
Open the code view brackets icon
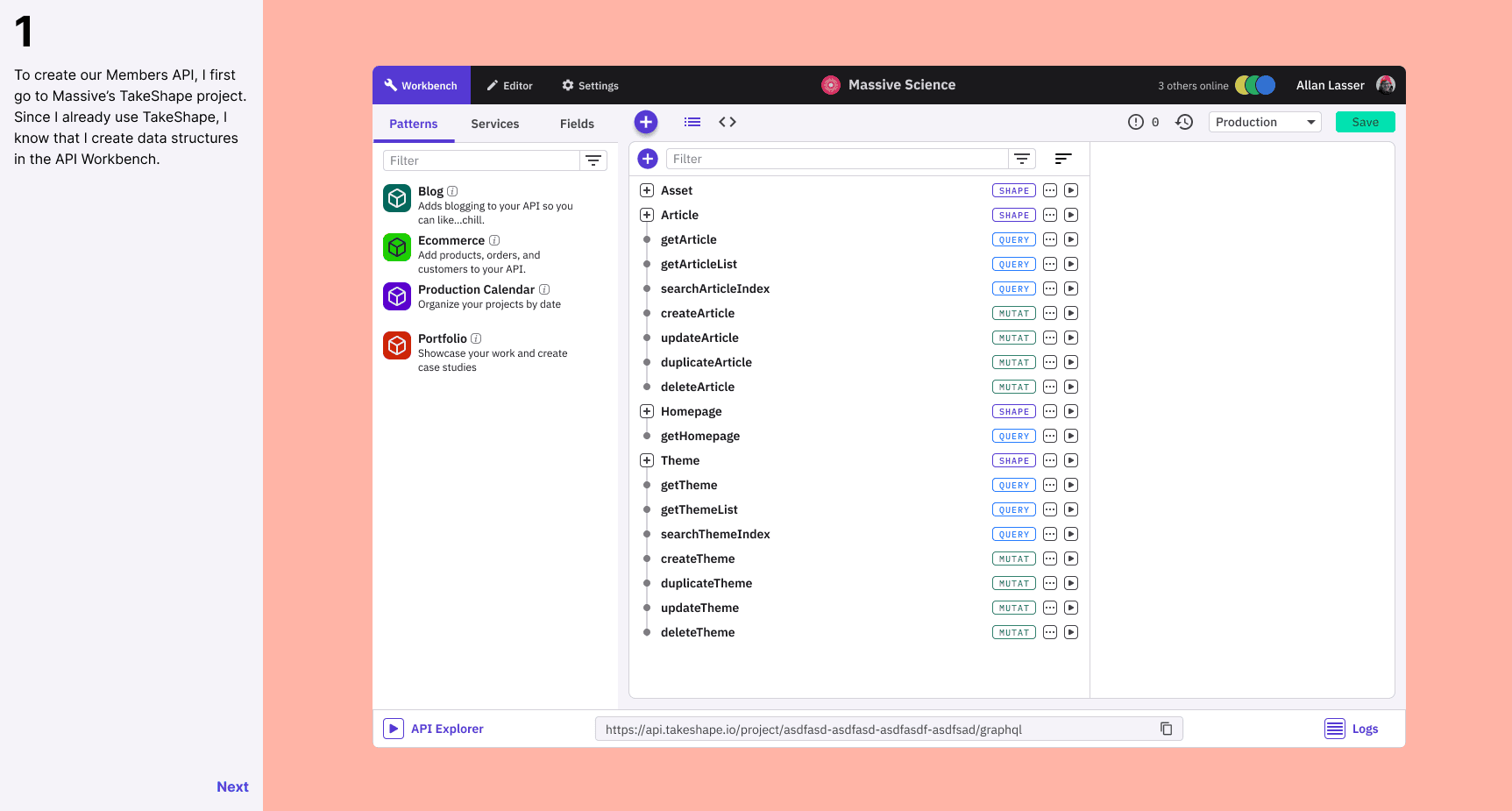click(x=728, y=122)
